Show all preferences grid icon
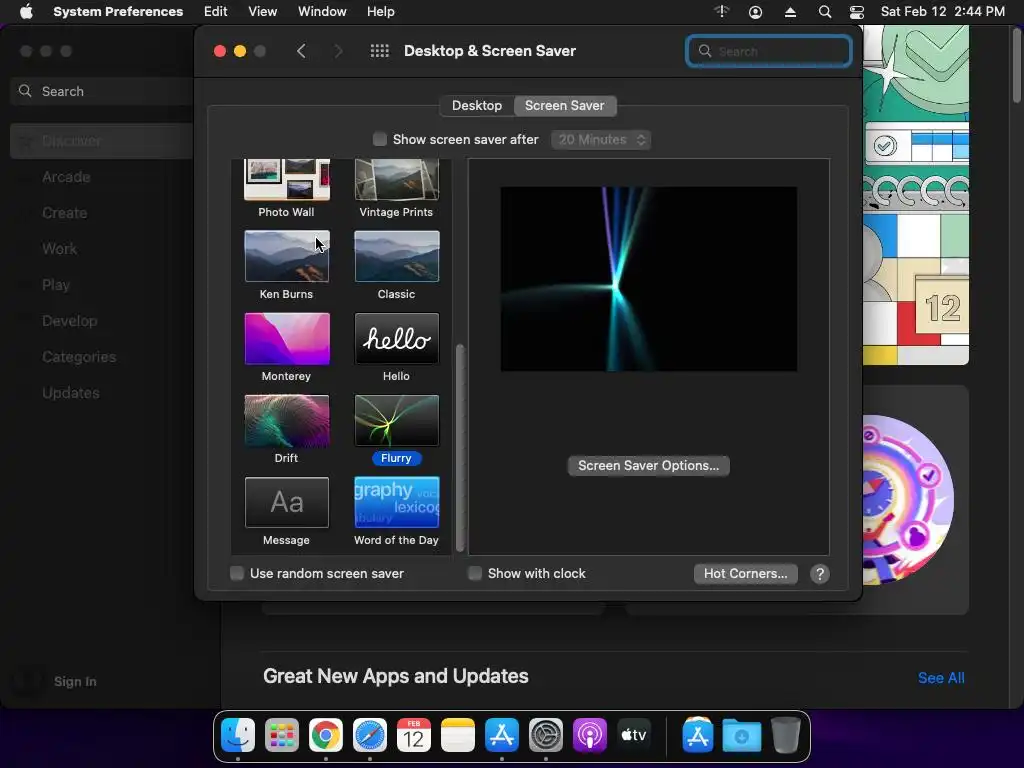Viewport: 1024px width, 768px height. (x=379, y=51)
